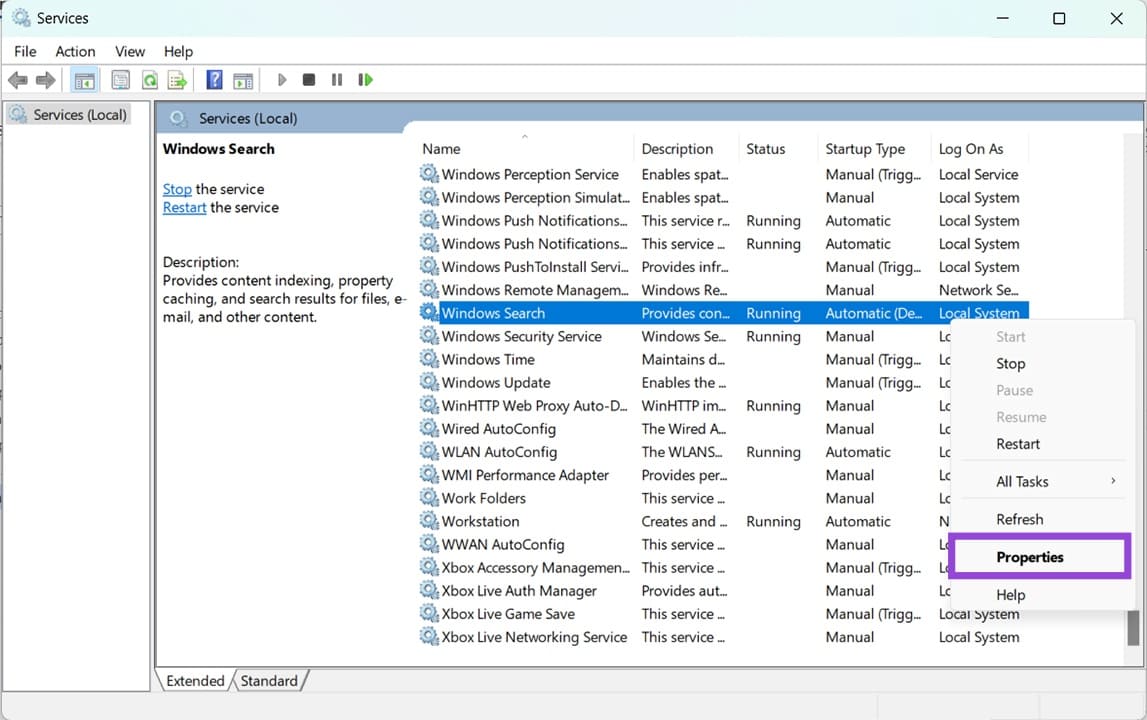Screen dimensions: 1147x720
Task: Sort services by the Startup Type column
Action: [864, 148]
